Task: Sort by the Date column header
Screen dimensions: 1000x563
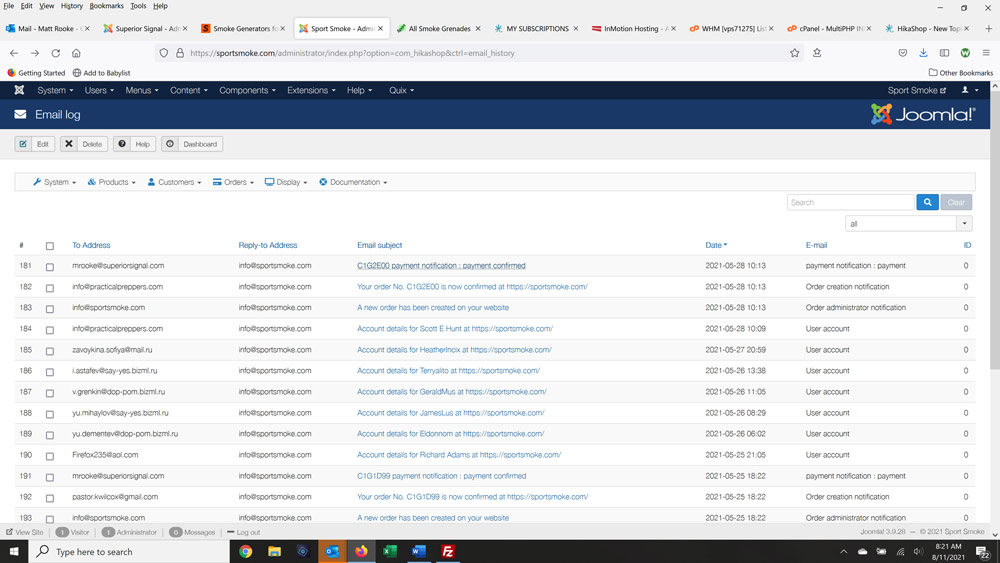Action: point(716,245)
